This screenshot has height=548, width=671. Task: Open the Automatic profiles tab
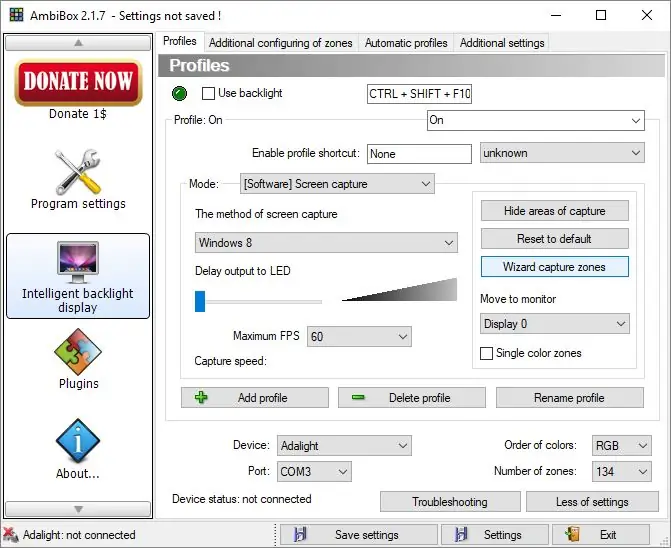point(406,43)
